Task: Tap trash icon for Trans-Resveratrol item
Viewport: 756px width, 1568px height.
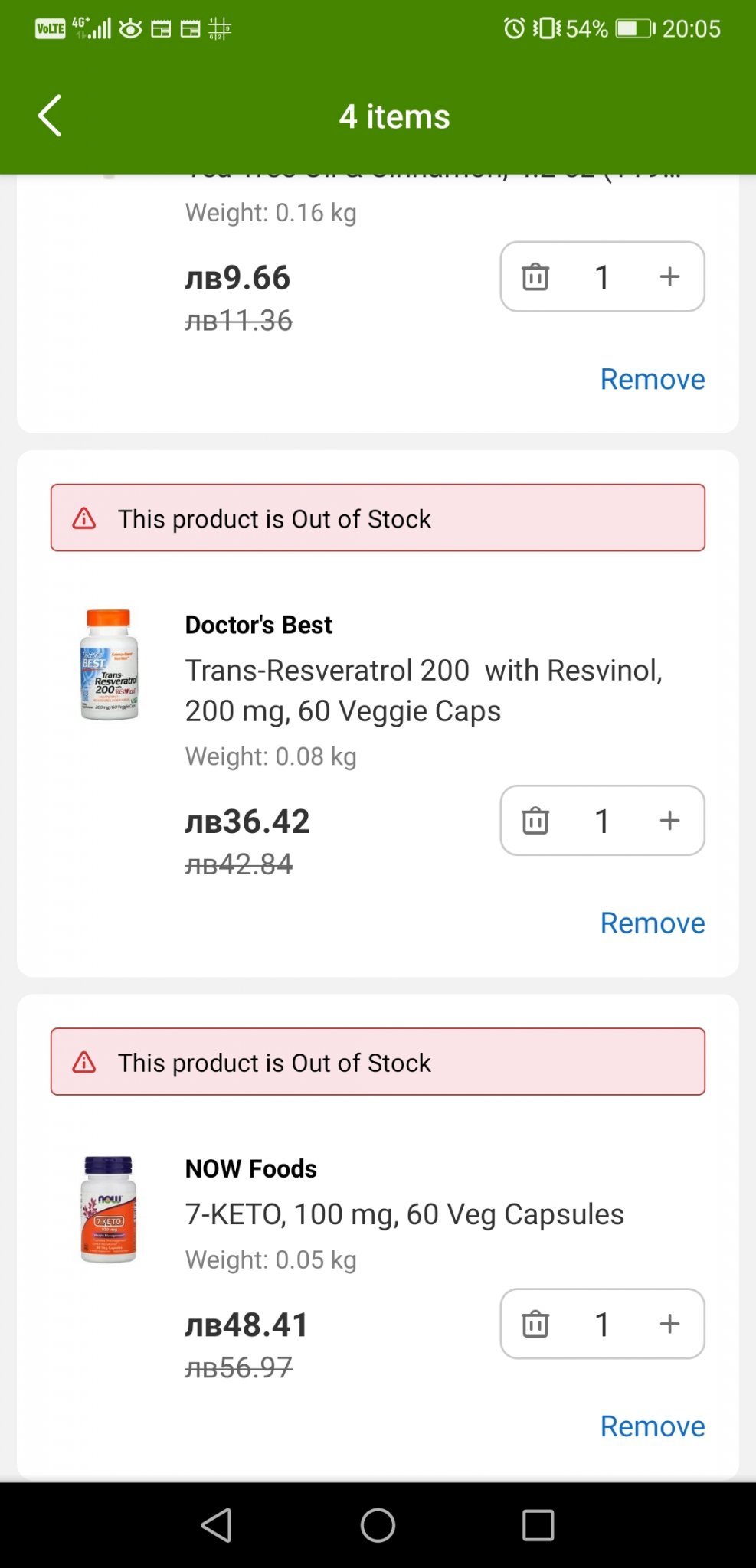Action: 535,820
